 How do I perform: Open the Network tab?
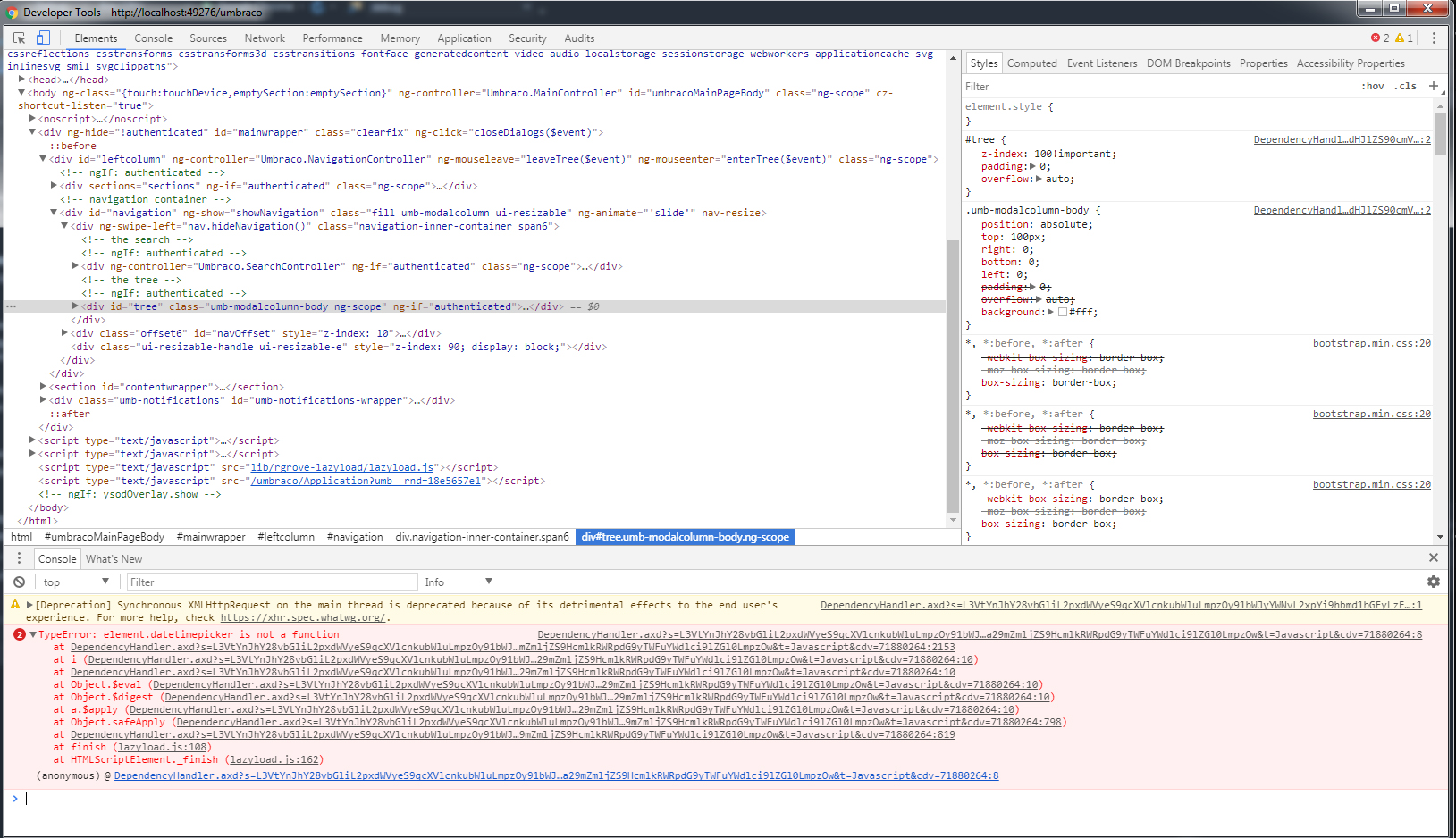(x=265, y=38)
